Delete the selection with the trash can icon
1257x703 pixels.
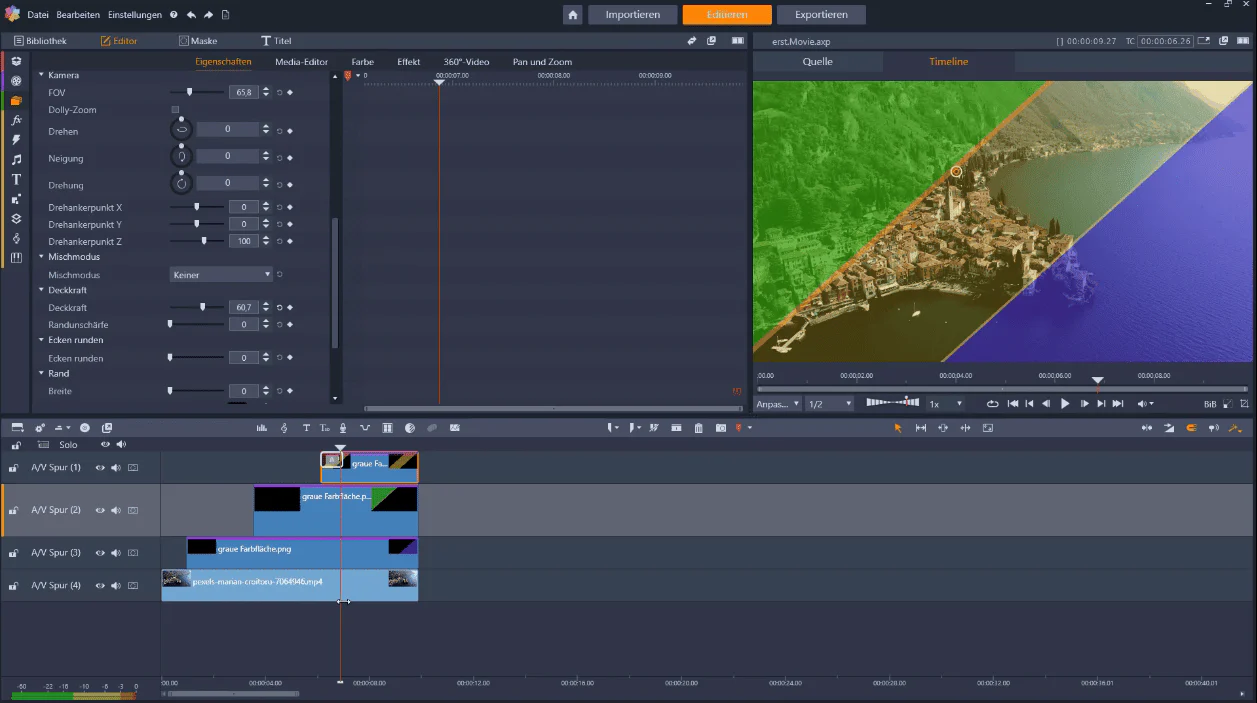(698, 428)
